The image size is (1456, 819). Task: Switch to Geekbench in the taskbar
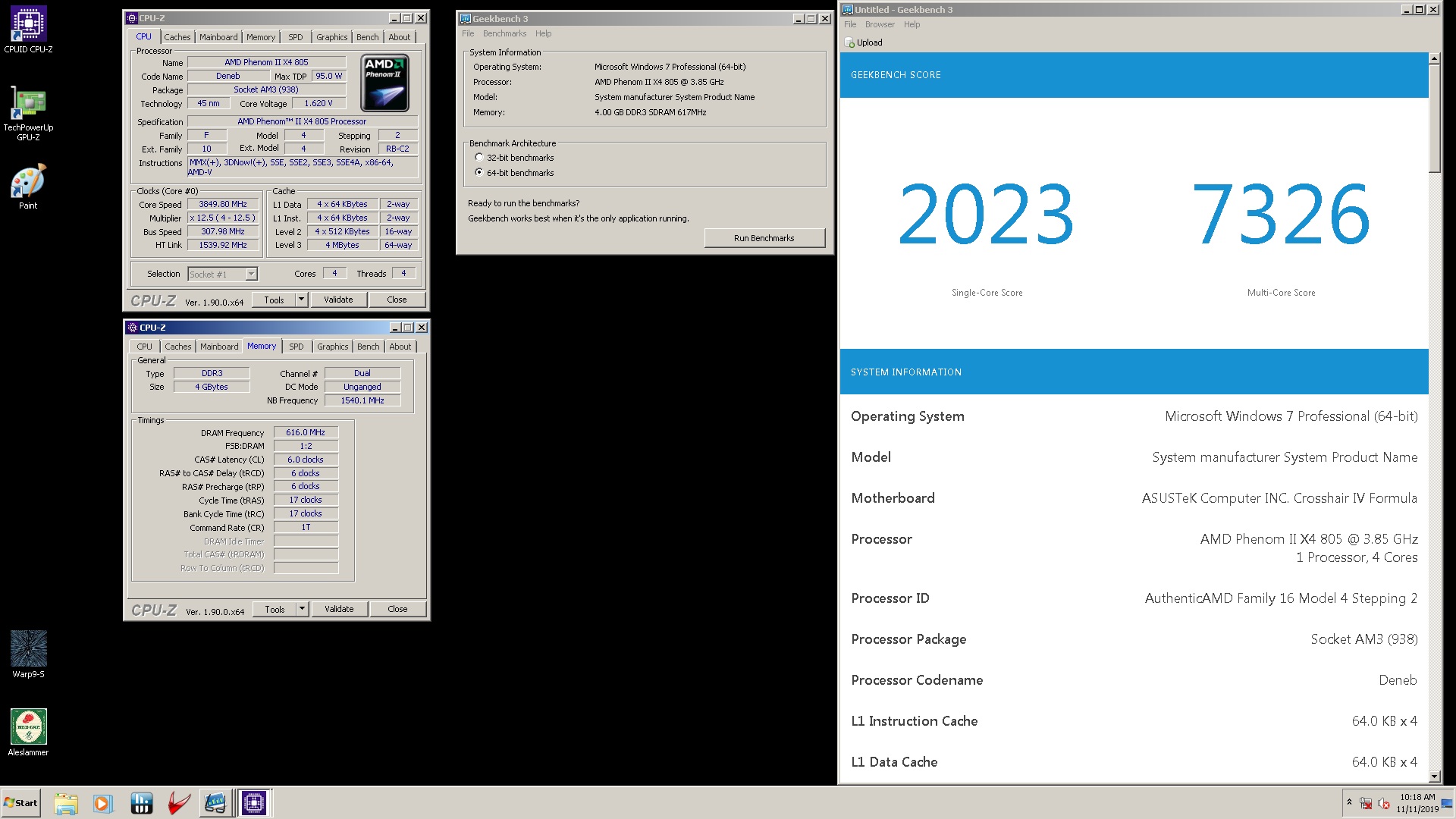pos(215,803)
